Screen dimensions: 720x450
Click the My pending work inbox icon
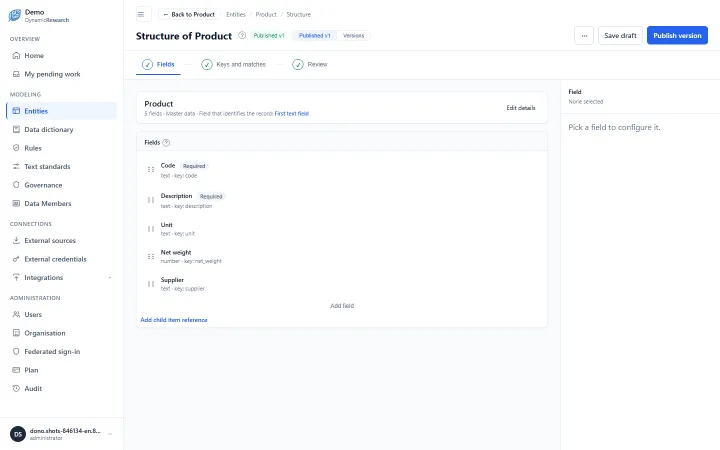click(16, 74)
